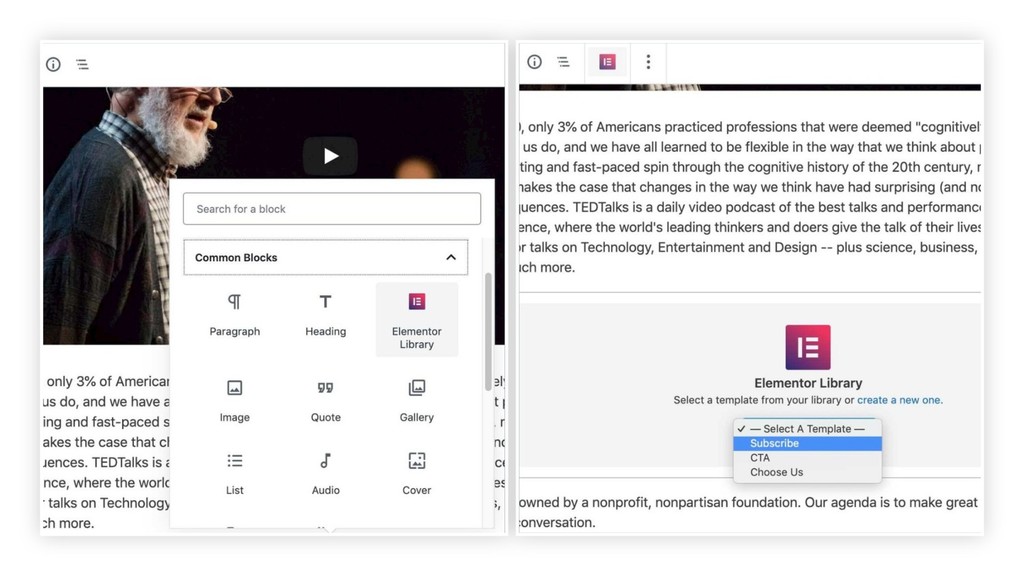Screen dimensions: 1024x576
Task: Insert the Elementor Library block
Action: click(x=417, y=320)
